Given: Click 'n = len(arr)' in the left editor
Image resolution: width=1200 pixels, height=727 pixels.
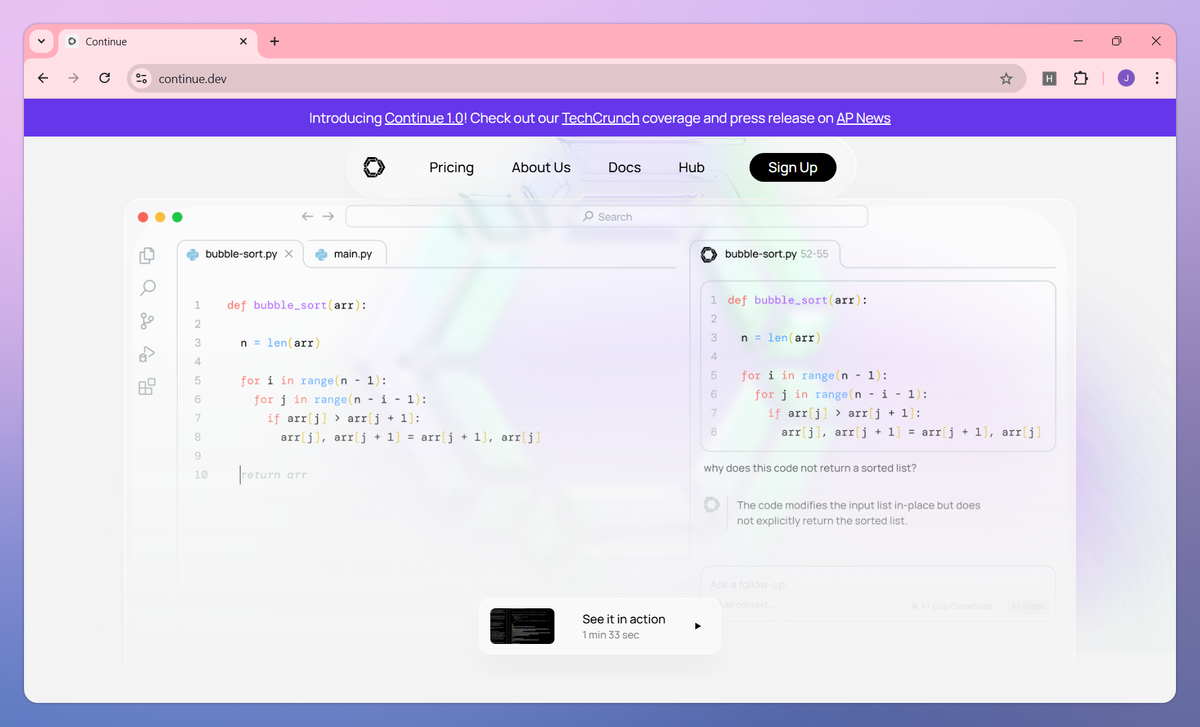Looking at the screenshot, I should [x=280, y=343].
